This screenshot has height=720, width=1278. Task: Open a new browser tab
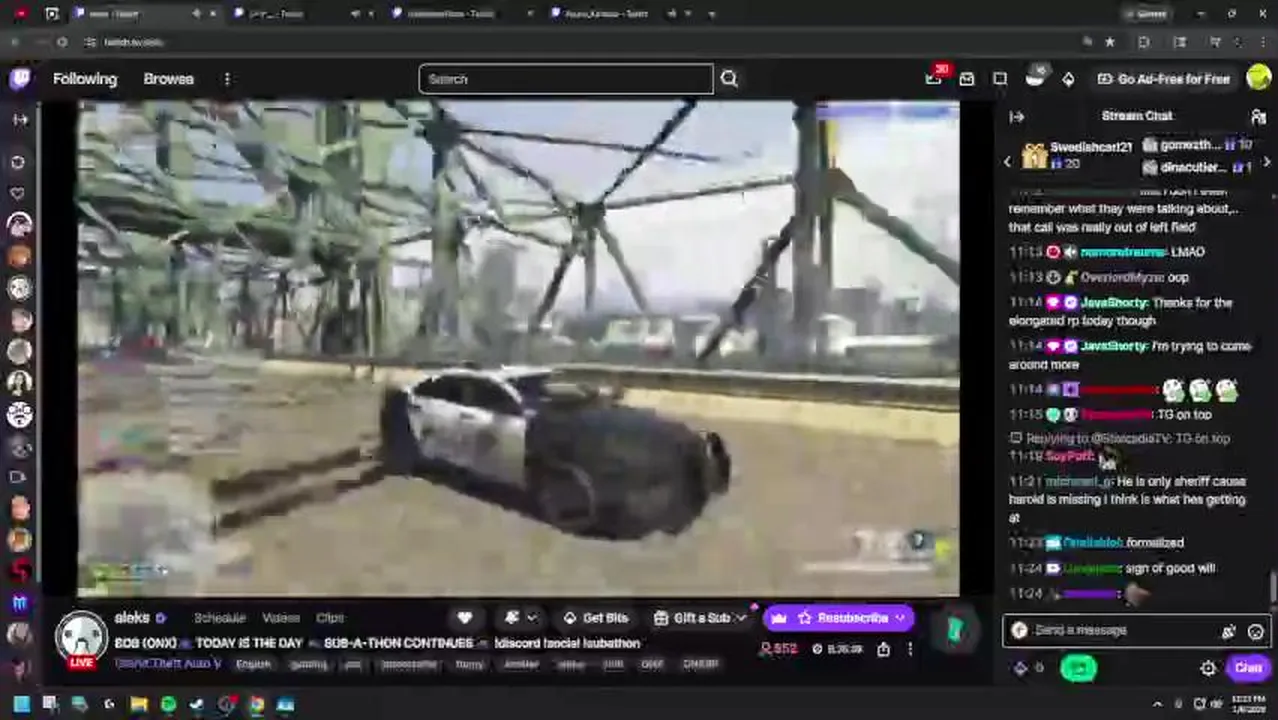pos(711,14)
